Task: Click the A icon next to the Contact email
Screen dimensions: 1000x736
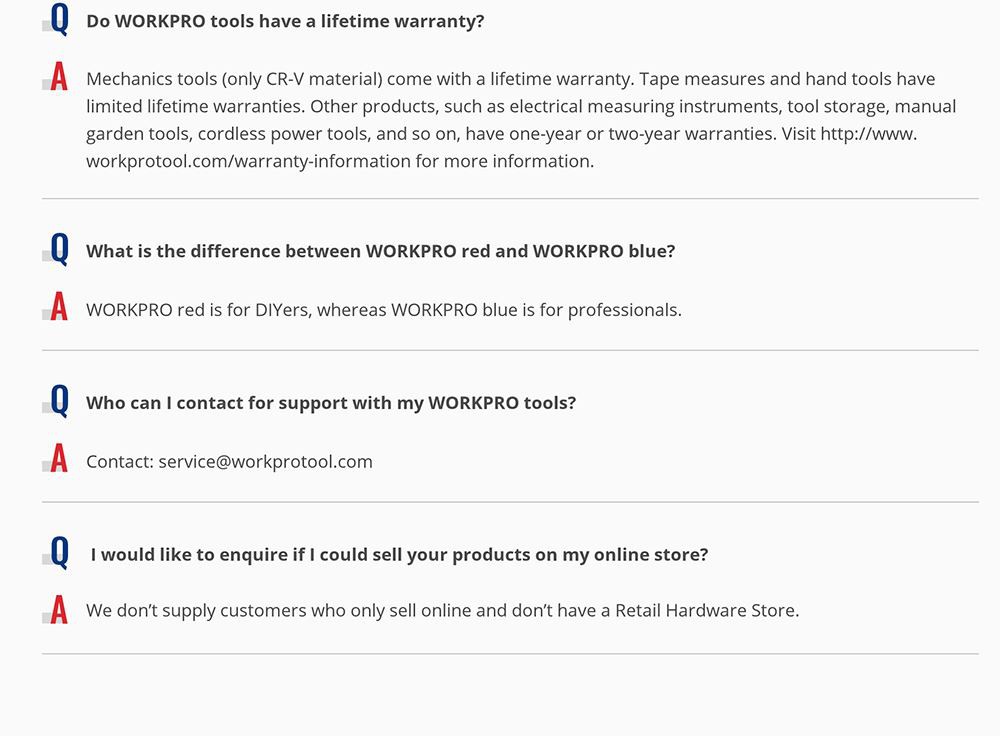Action: (x=59, y=459)
